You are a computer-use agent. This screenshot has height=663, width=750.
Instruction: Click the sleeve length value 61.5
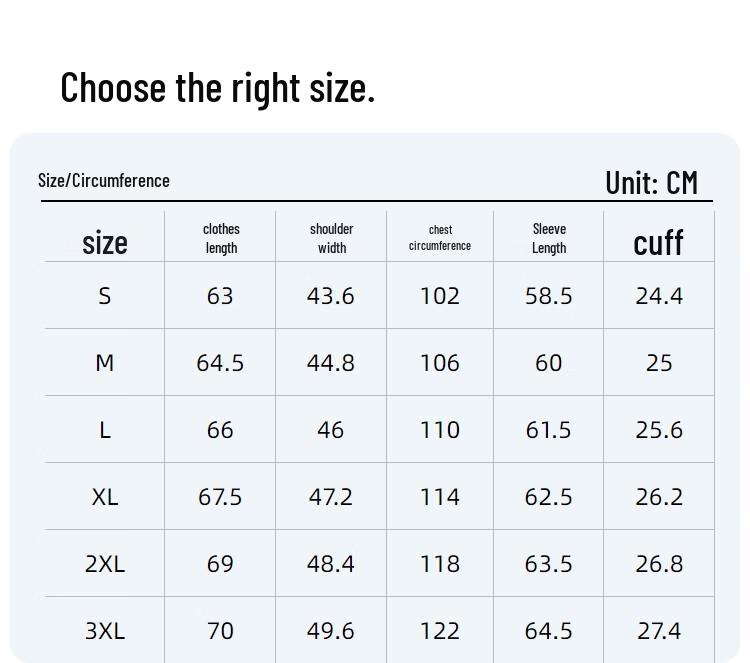549,430
